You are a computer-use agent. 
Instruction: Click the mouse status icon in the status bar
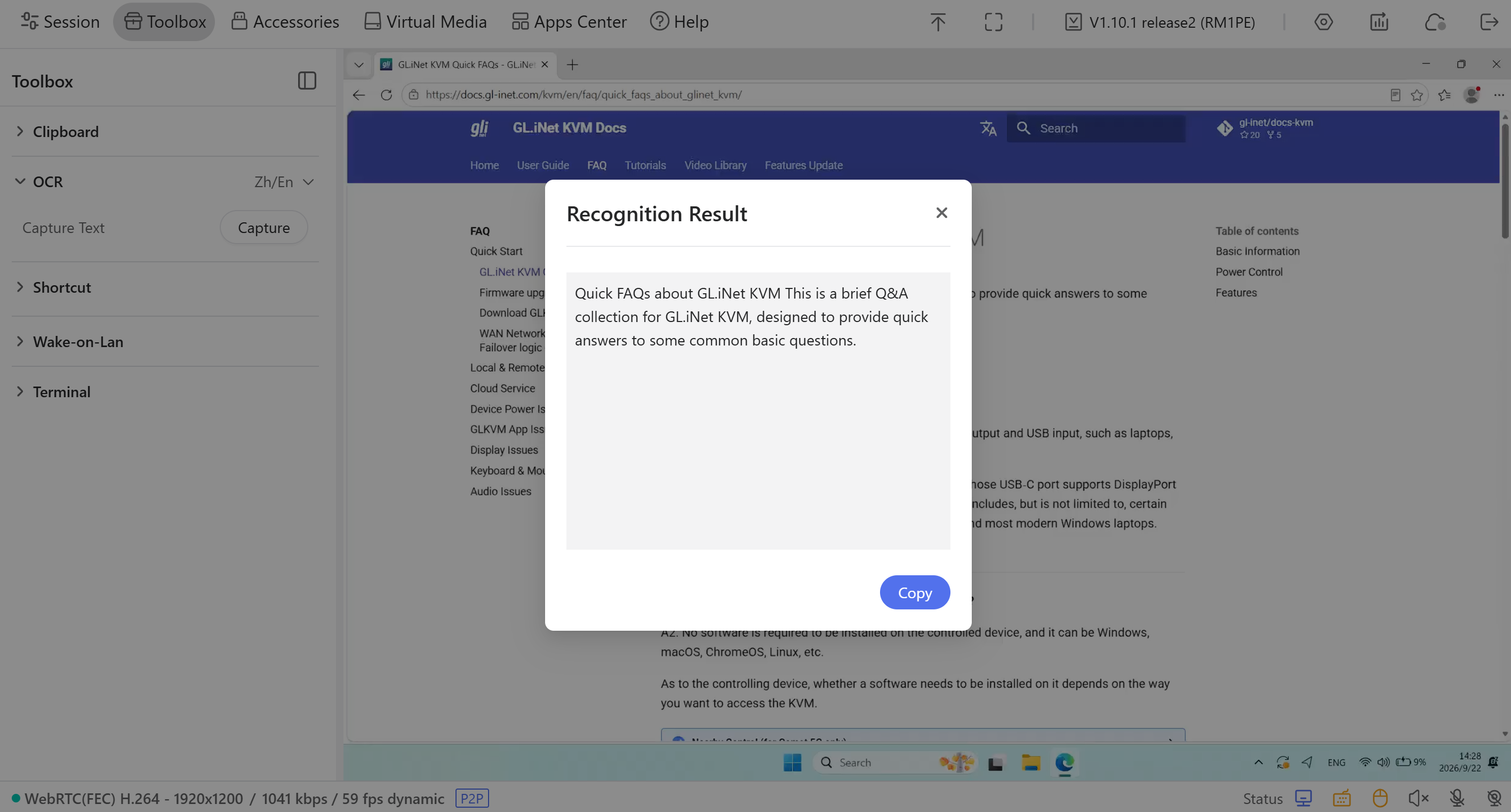coord(1380,798)
